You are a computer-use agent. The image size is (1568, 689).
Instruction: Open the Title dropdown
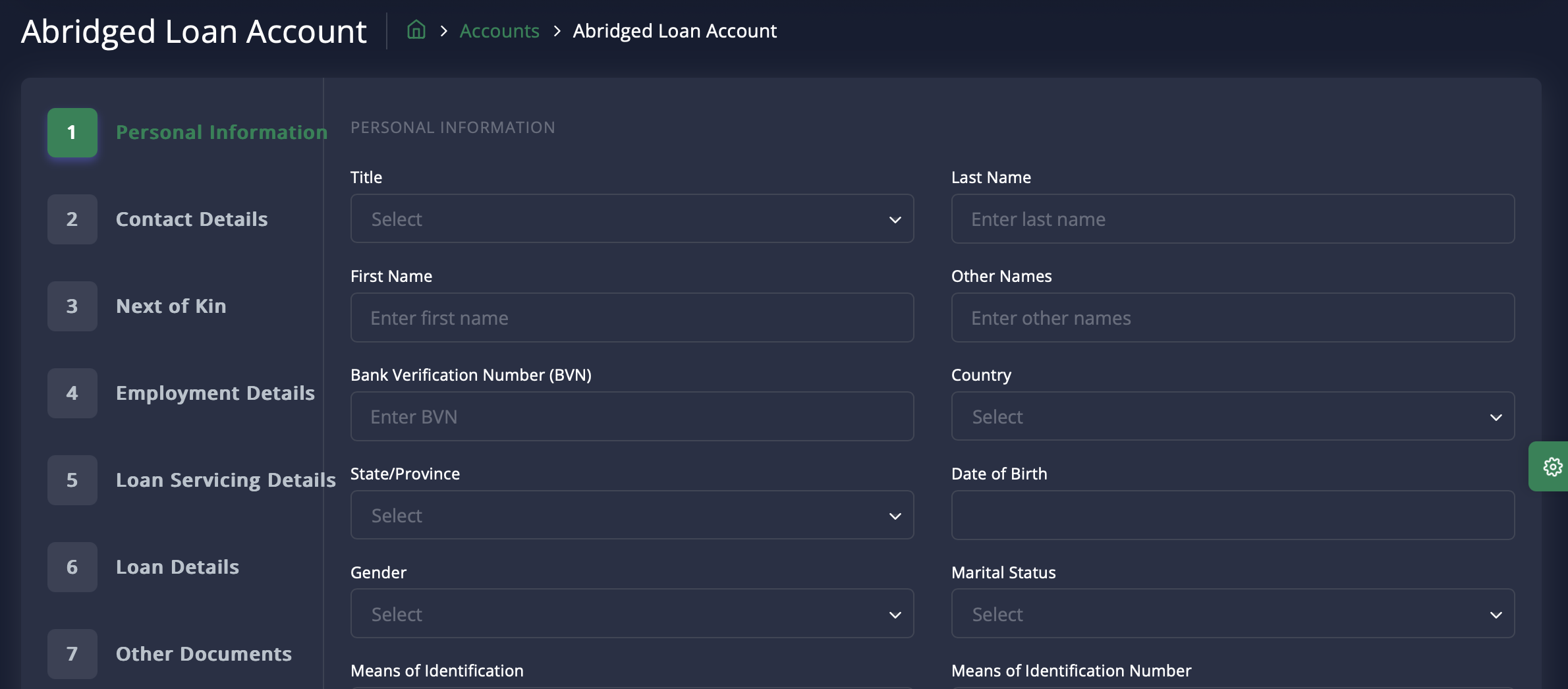pyautogui.click(x=631, y=219)
